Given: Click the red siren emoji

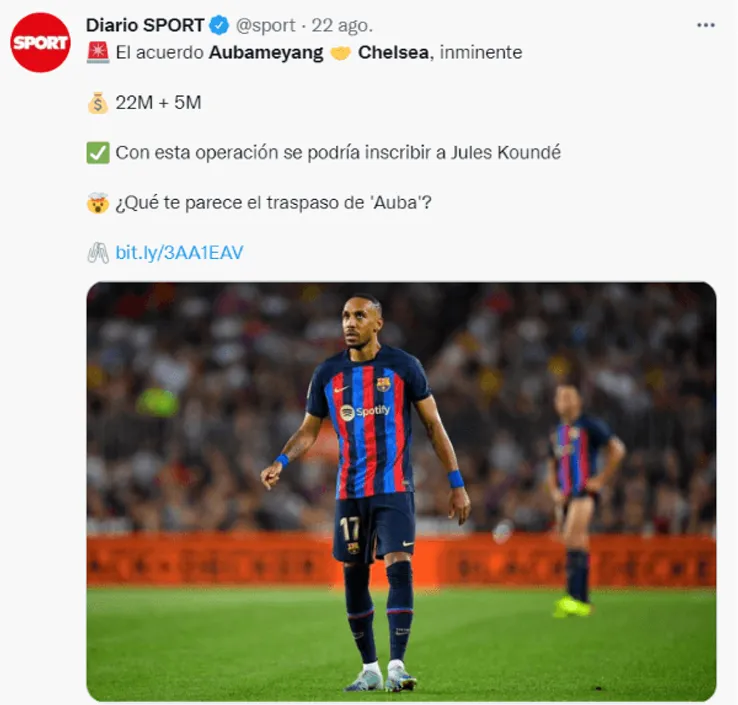Looking at the screenshot, I should (x=98, y=52).
